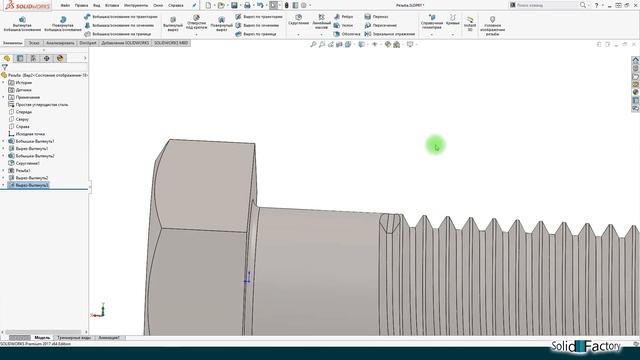The height and width of the screenshot is (360, 640).
Task: Select the Вырез-Вытянуть3 feature in tree
Action: (28, 185)
